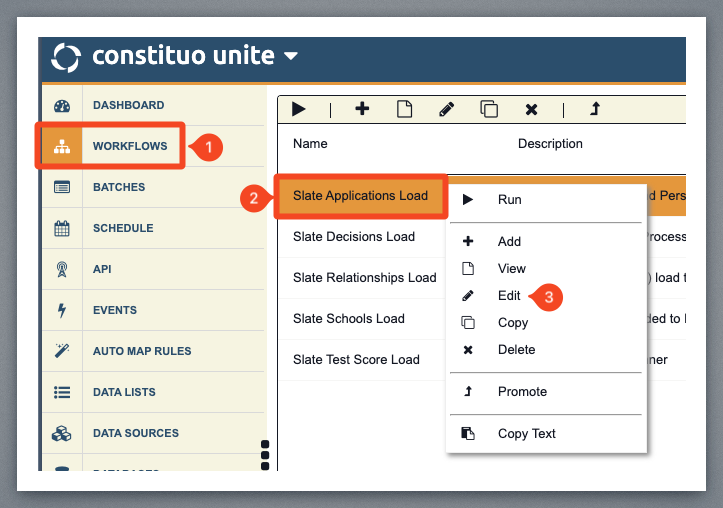723x508 pixels.
Task: Open Workflows in the sidebar
Action: 130,146
